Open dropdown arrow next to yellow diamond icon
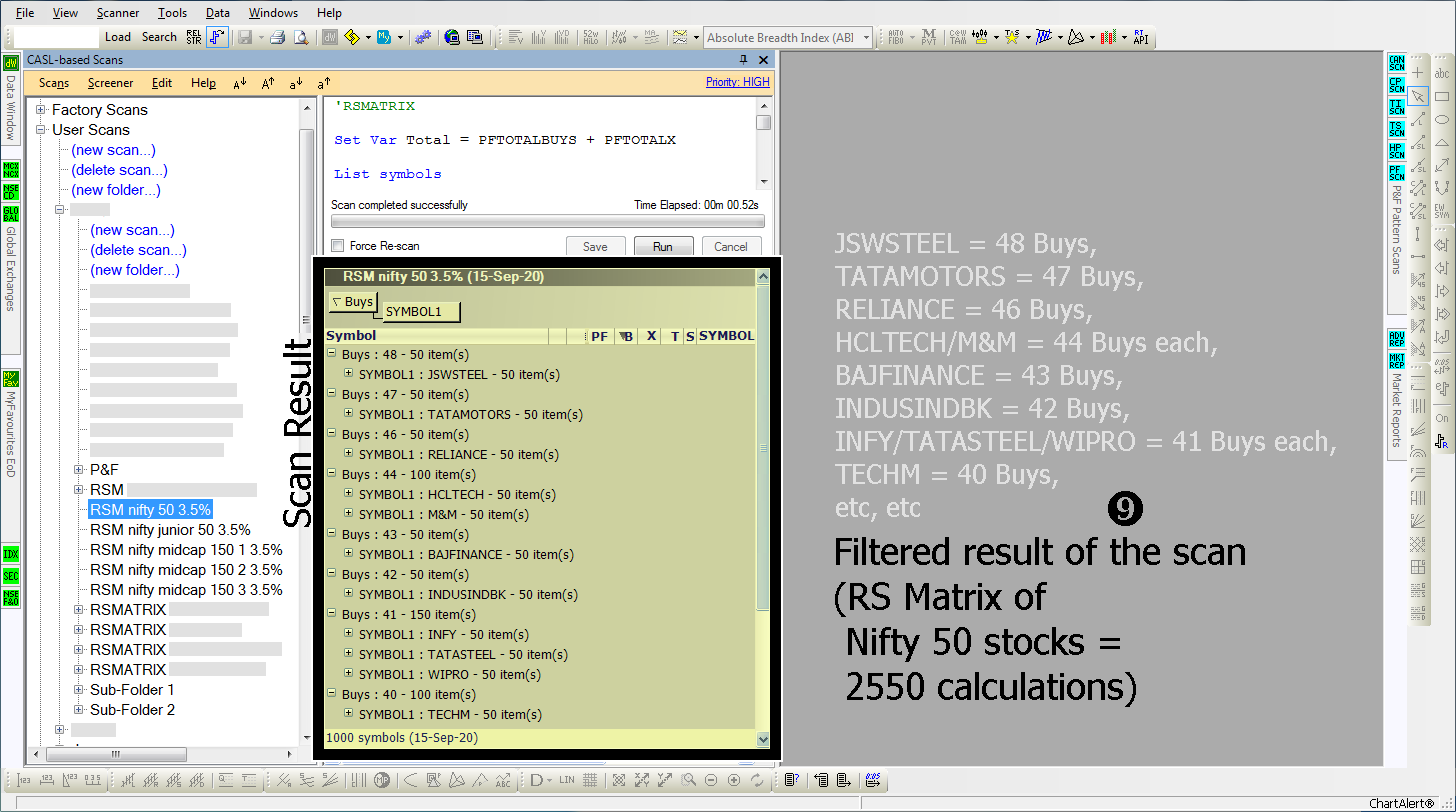Viewport: 1456px width, 812px height. point(367,37)
